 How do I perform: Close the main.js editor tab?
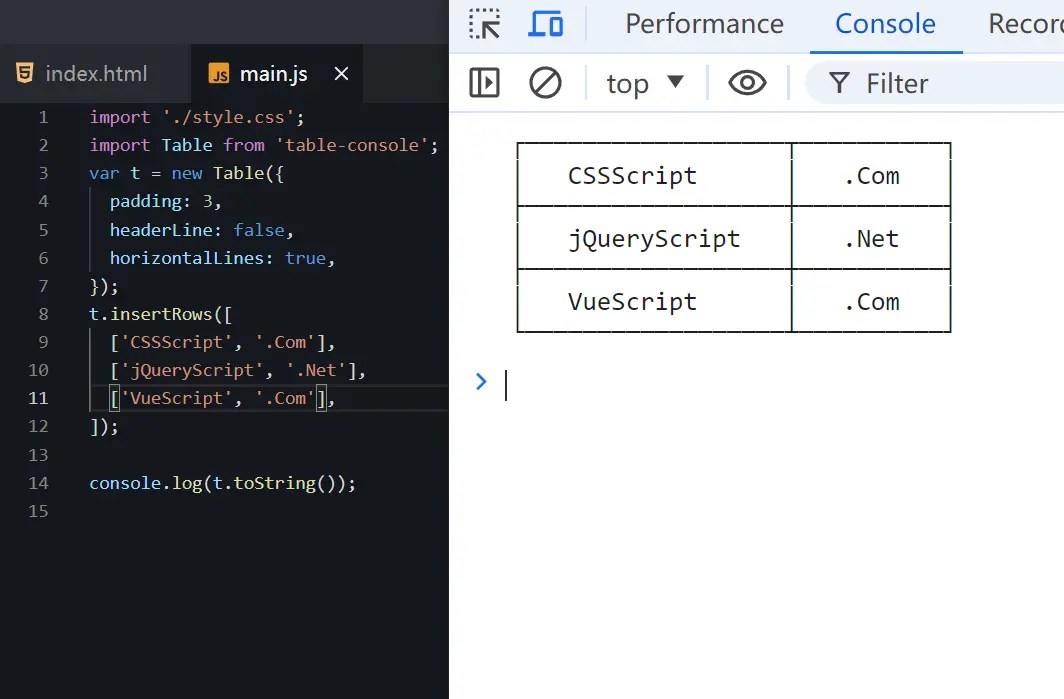[x=341, y=74]
